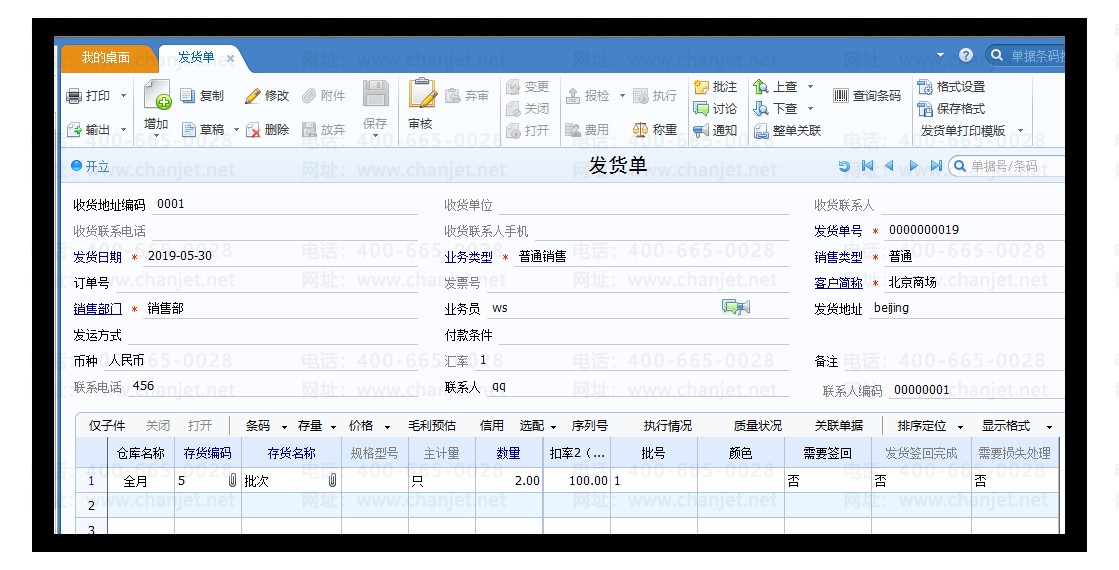Expand the 草稿 dropdown arrow
This screenshot has height=570, width=1119.
pos(236,131)
